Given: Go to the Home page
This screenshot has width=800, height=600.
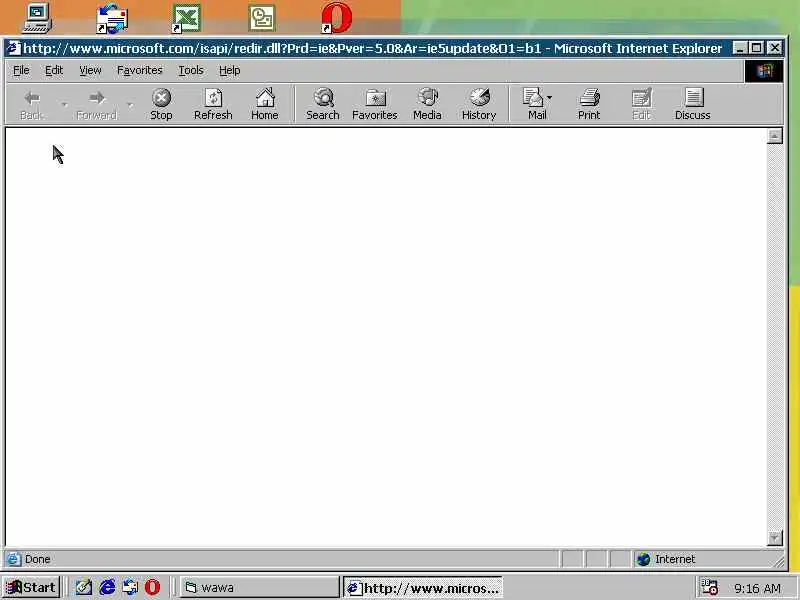Looking at the screenshot, I should (265, 105).
